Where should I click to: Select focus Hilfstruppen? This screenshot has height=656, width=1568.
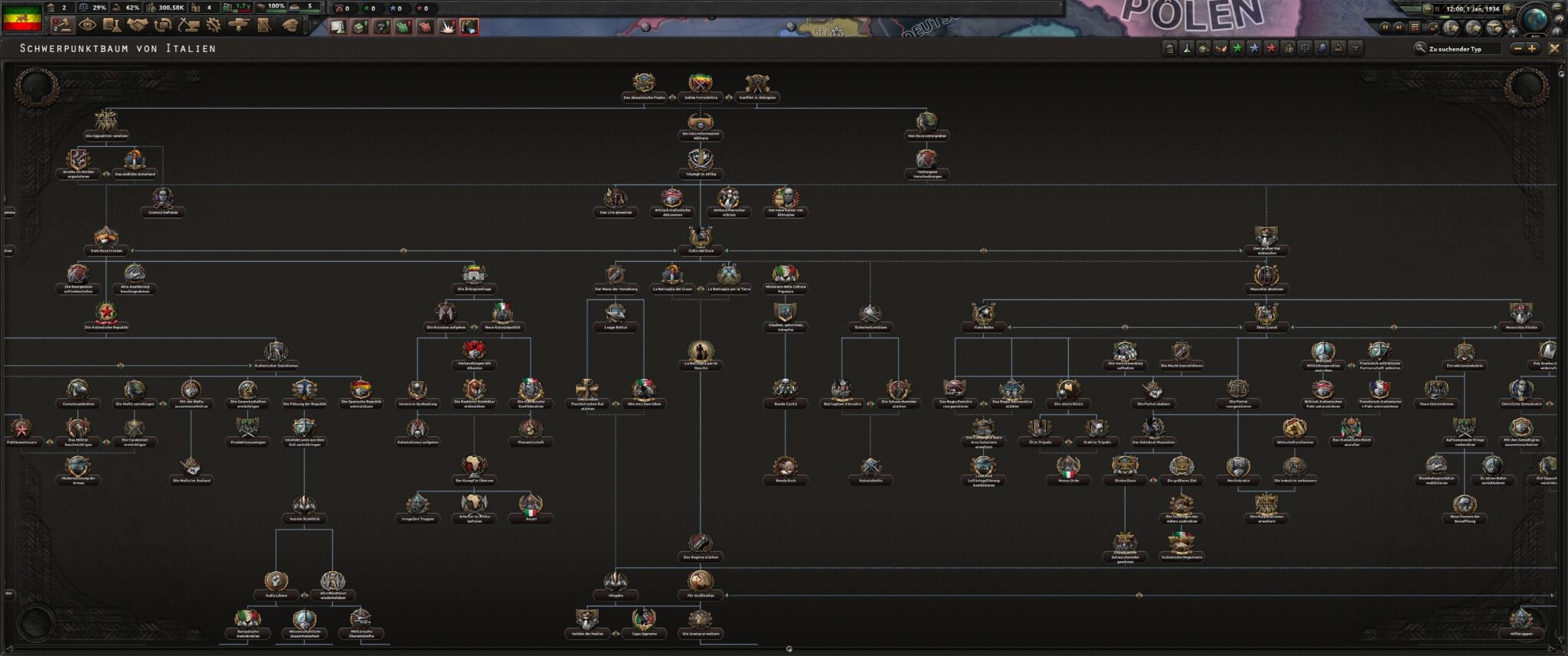coord(1521,622)
